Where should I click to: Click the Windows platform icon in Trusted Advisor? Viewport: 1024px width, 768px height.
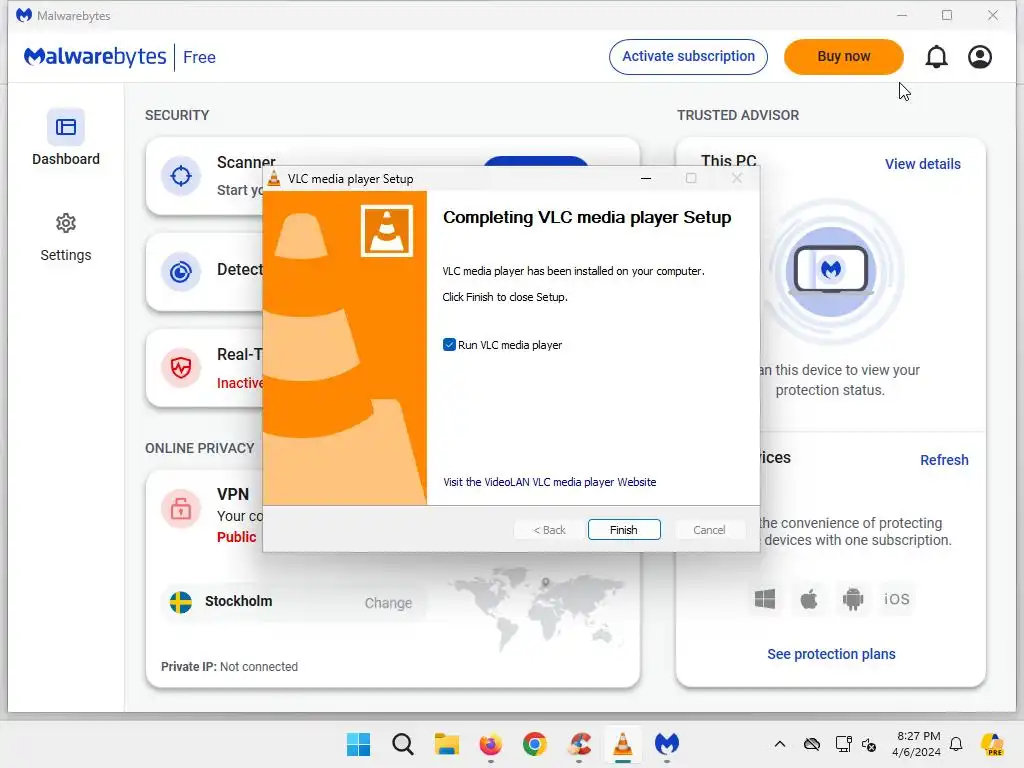(765, 599)
